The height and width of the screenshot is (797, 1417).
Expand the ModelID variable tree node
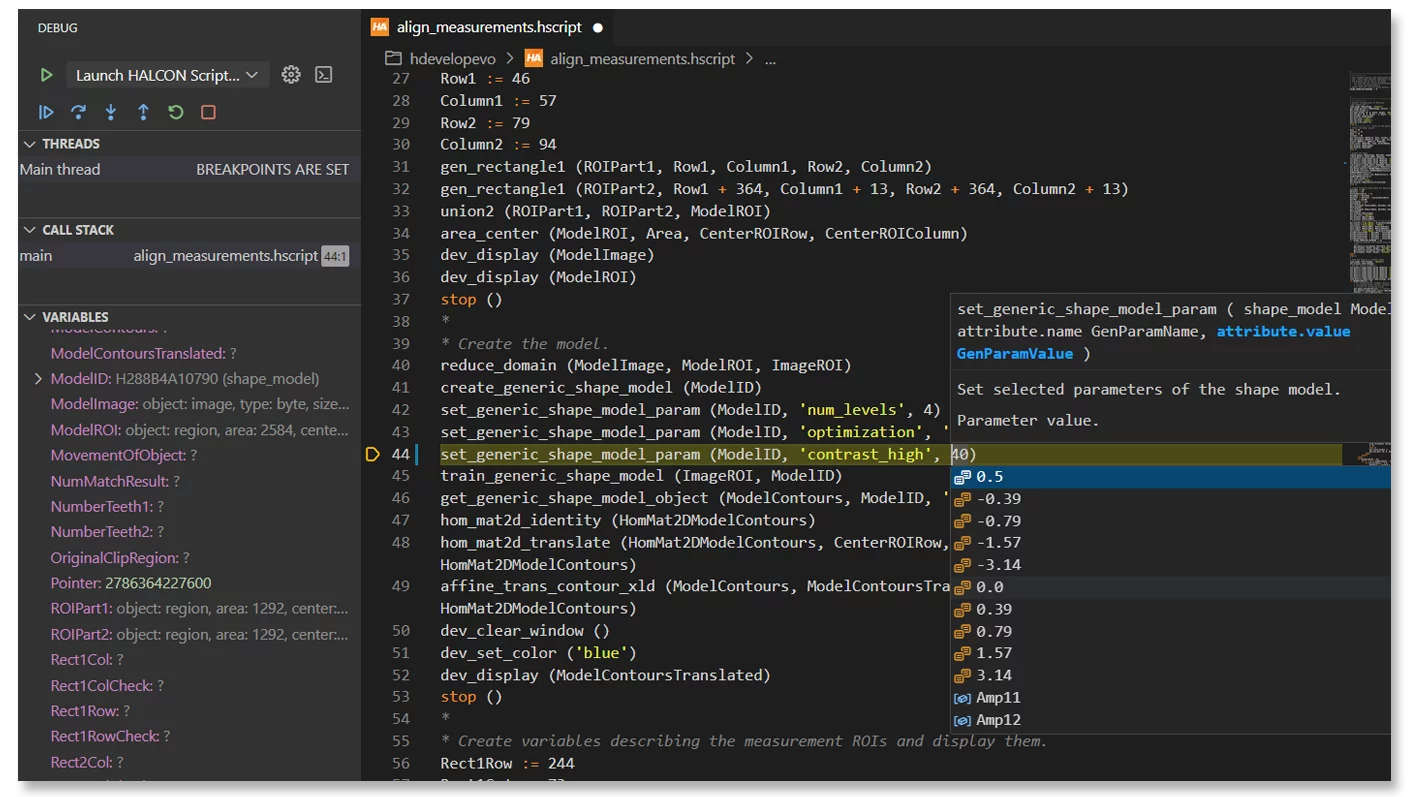pyautogui.click(x=38, y=379)
